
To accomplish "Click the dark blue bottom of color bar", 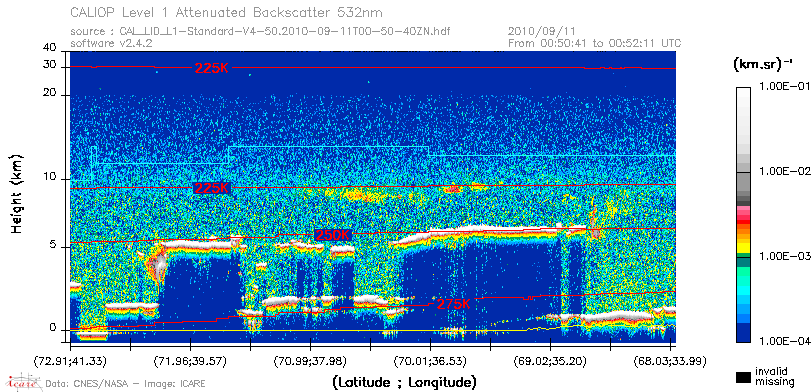I will (x=743, y=333).
